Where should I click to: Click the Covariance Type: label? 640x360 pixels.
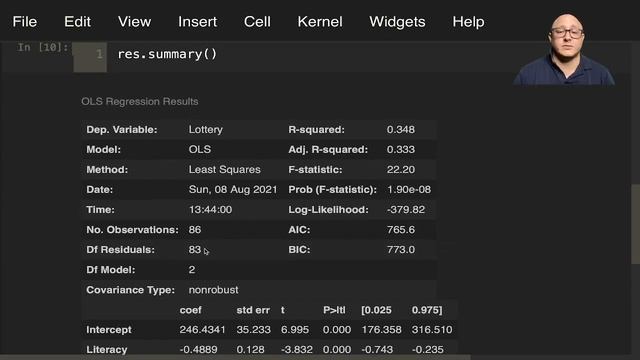(130, 290)
